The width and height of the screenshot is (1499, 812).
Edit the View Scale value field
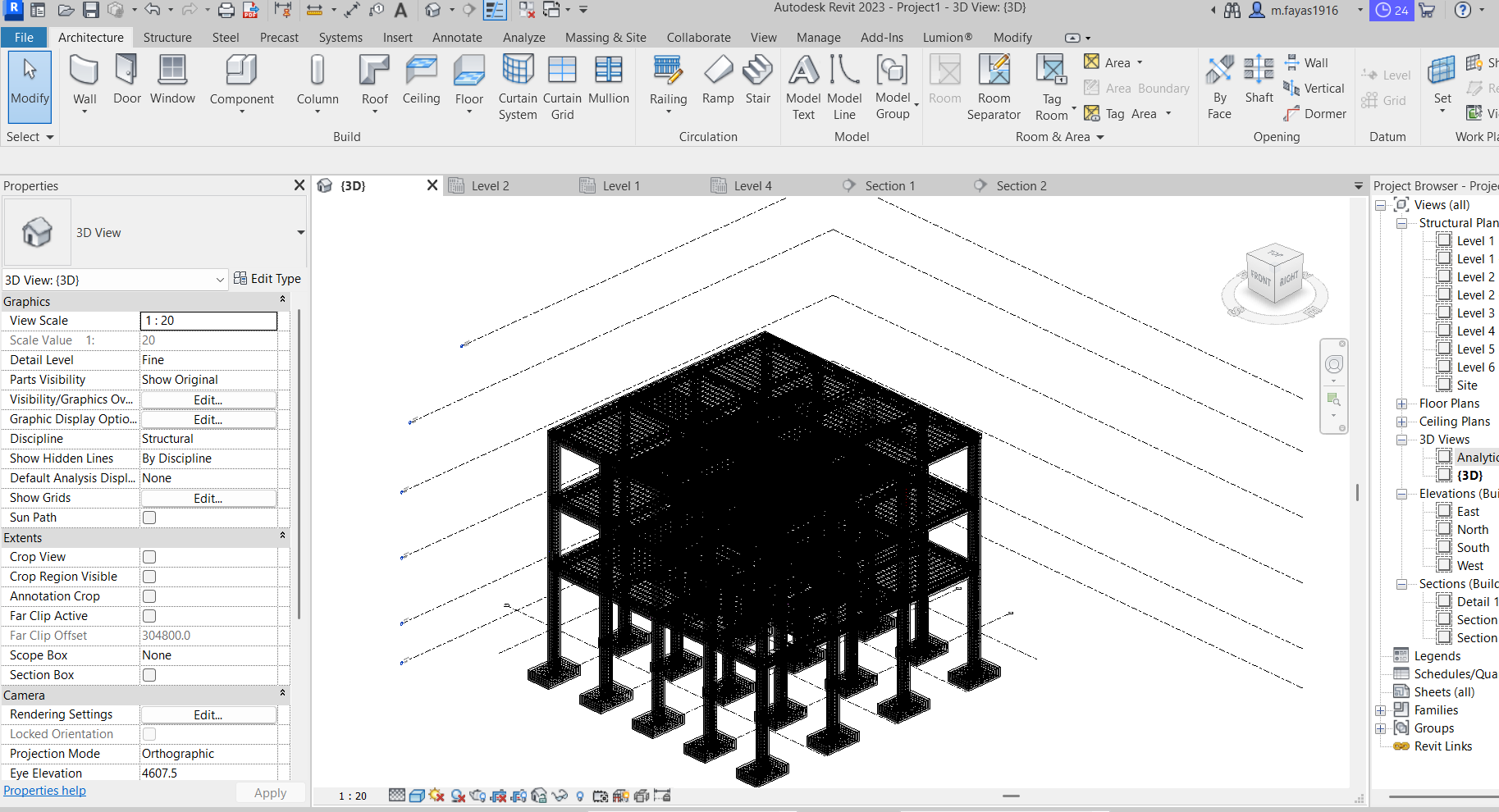pyautogui.click(x=208, y=320)
